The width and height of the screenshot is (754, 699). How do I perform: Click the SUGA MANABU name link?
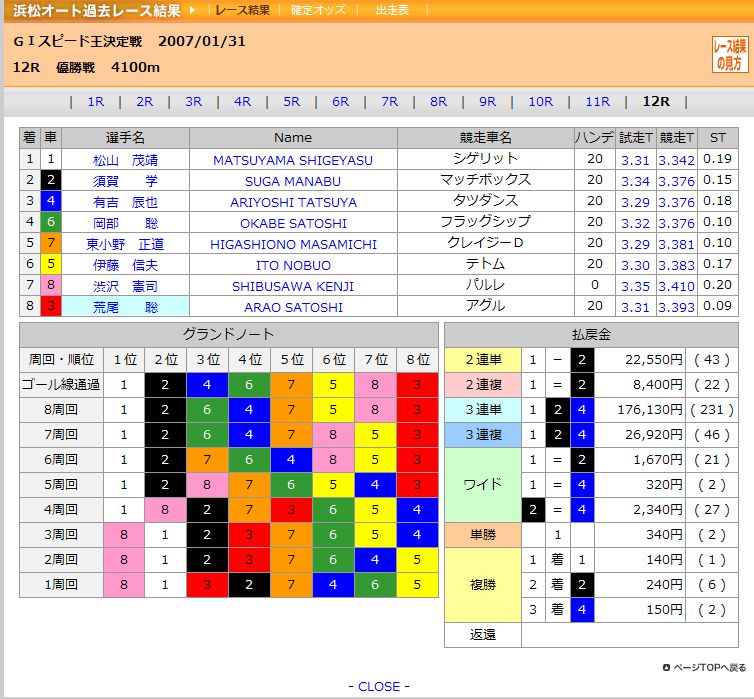[x=293, y=182]
